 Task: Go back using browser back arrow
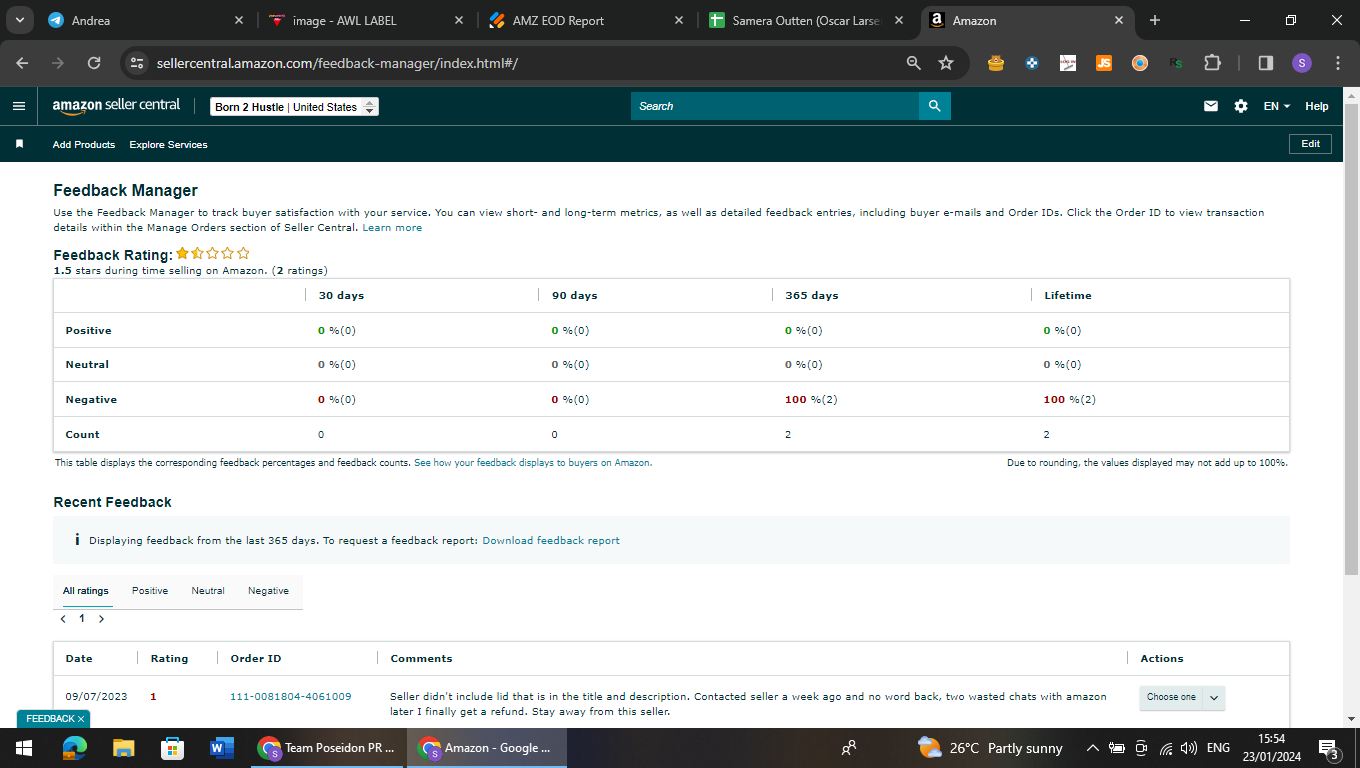[23, 63]
